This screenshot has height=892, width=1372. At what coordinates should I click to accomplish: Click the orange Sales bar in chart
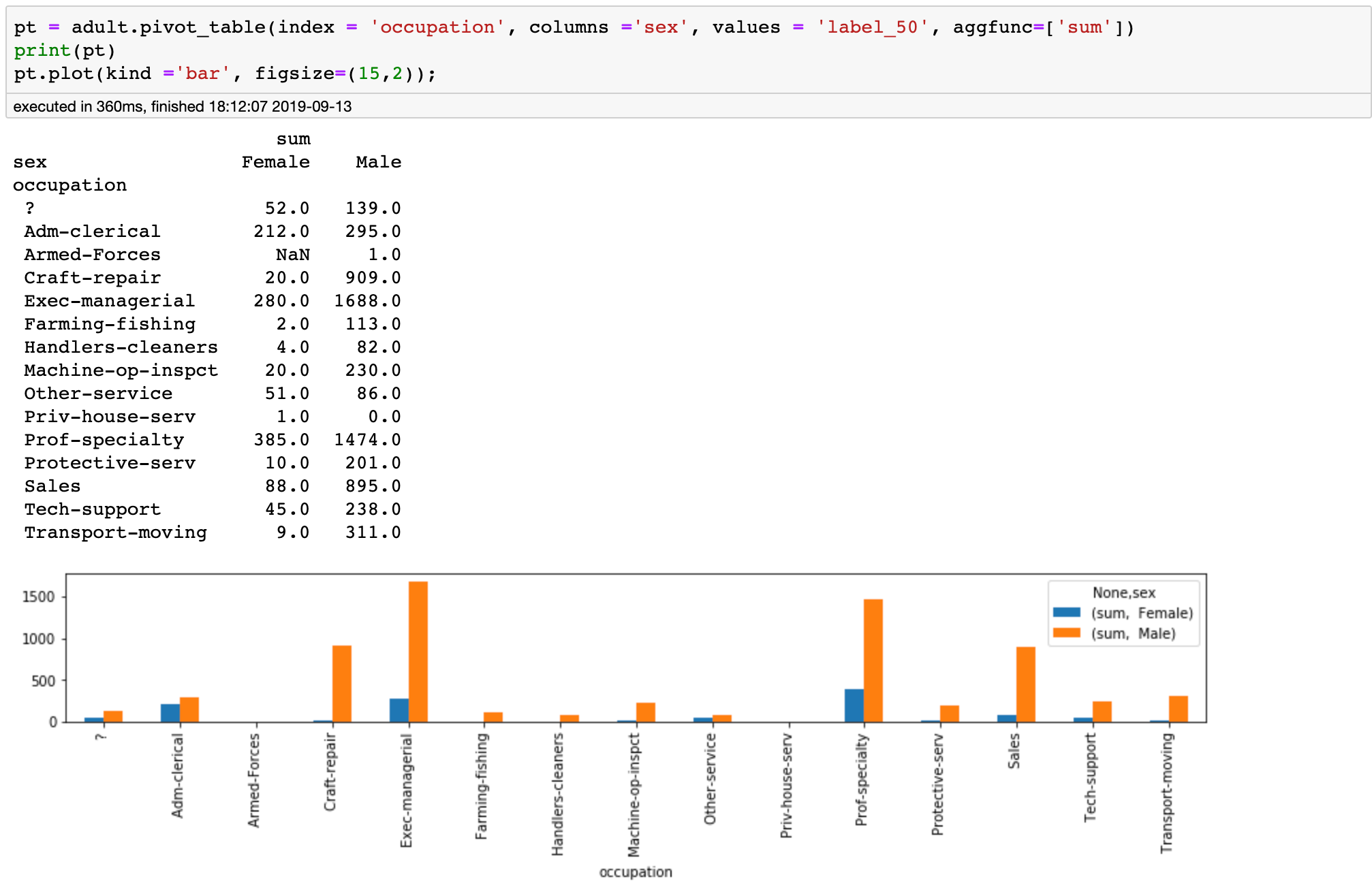click(x=1025, y=684)
